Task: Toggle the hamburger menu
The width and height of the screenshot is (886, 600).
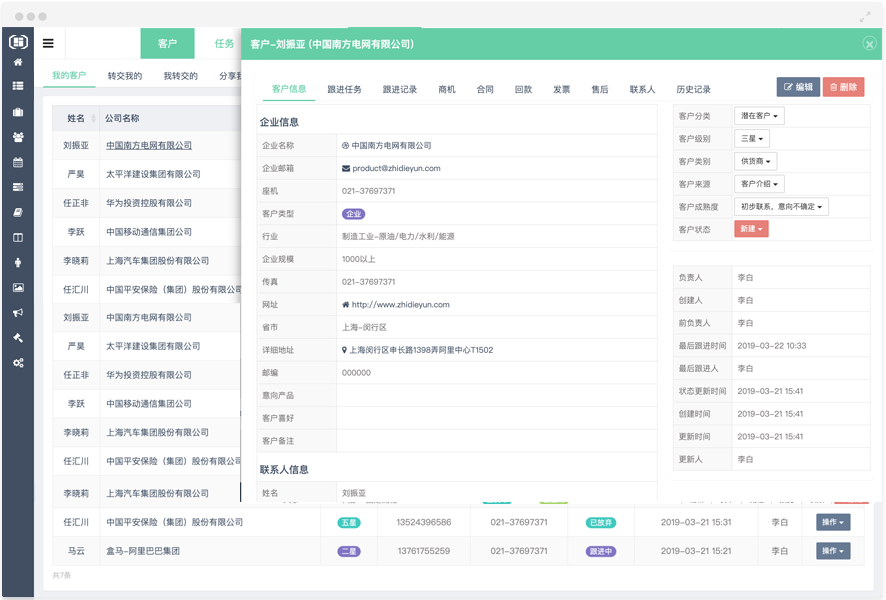Action: click(x=48, y=43)
